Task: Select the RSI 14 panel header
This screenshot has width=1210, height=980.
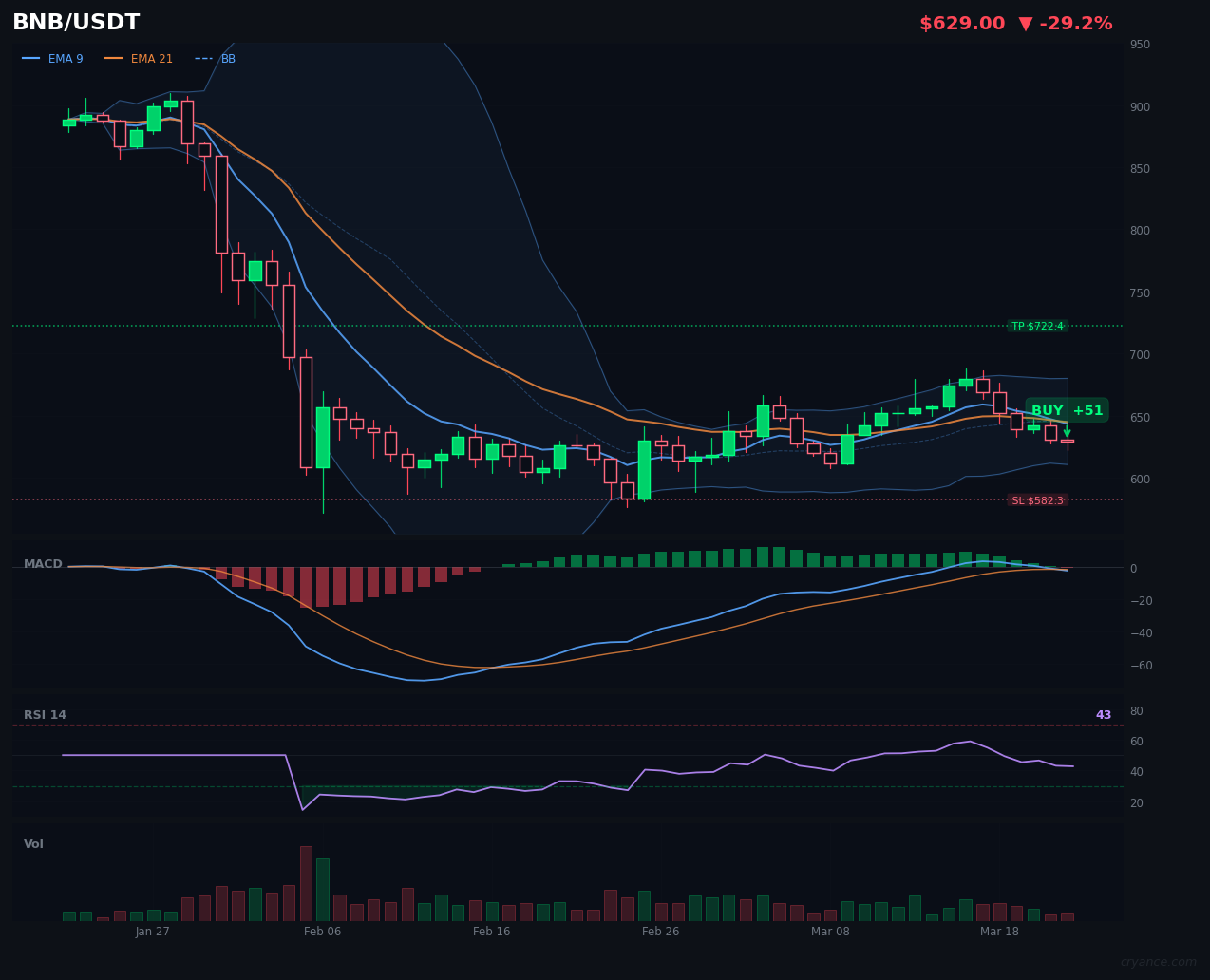Action: tap(46, 714)
